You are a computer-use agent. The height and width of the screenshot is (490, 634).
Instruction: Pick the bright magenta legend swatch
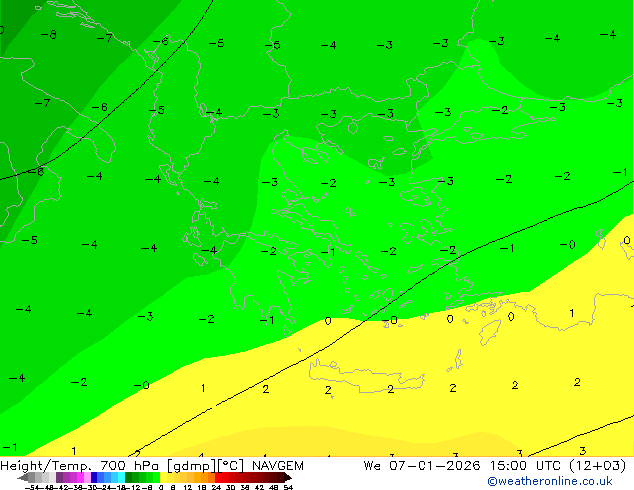(80, 477)
